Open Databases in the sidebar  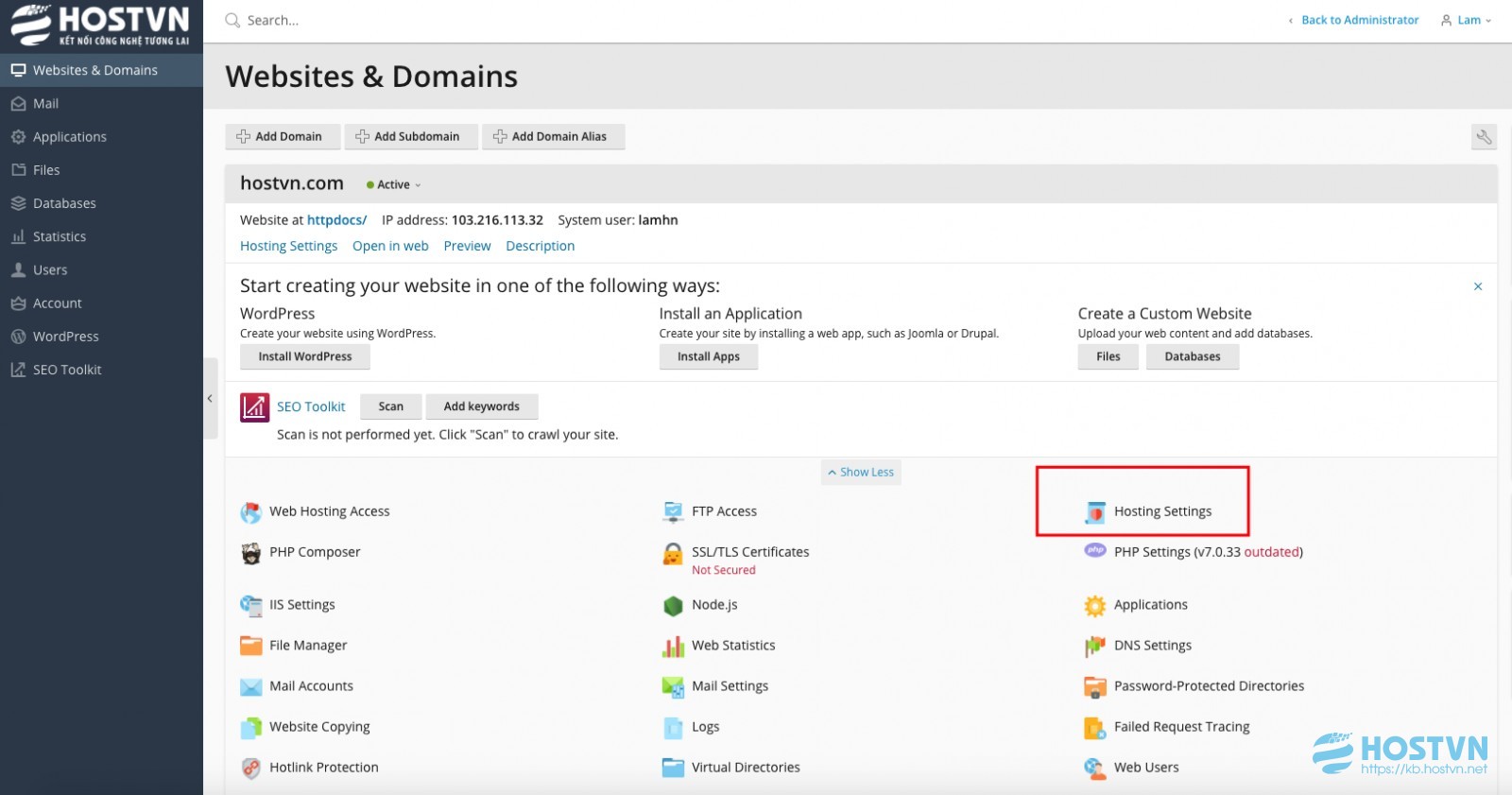point(101,203)
